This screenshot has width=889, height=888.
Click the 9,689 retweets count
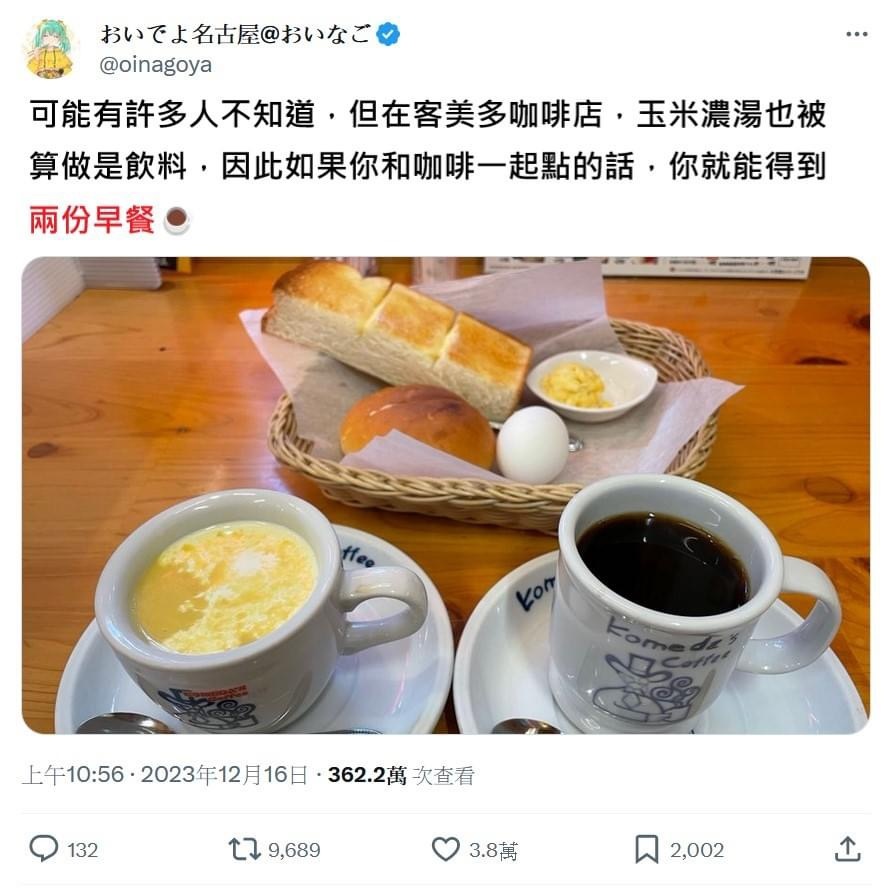pyautogui.click(x=294, y=850)
